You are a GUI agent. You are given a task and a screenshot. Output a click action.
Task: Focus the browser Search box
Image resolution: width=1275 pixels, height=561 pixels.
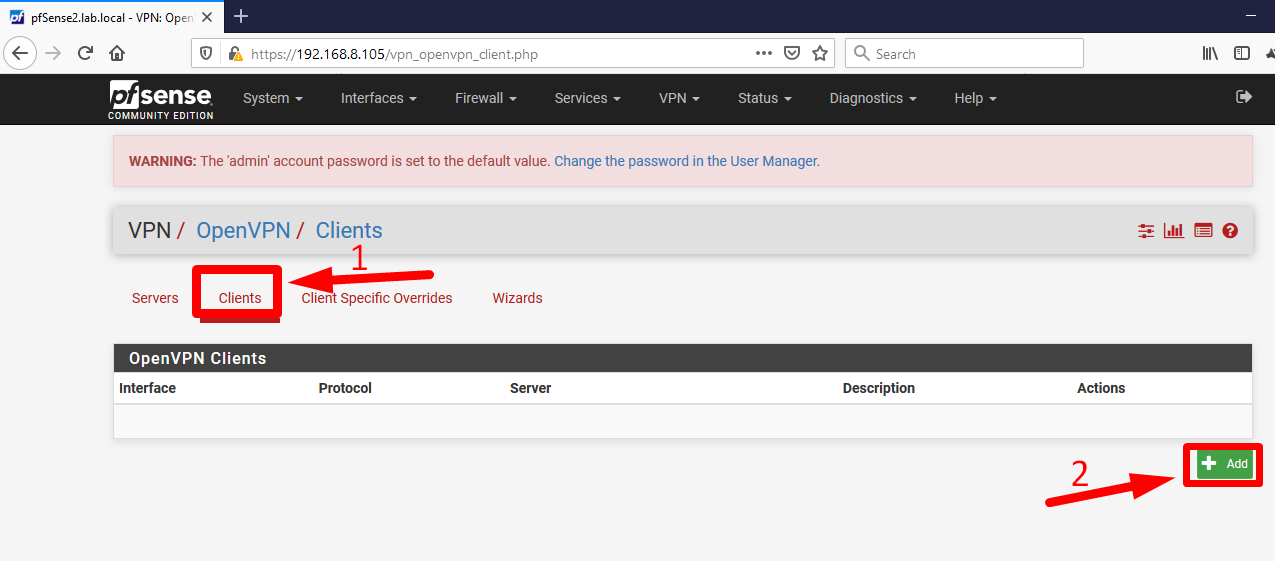[964, 54]
